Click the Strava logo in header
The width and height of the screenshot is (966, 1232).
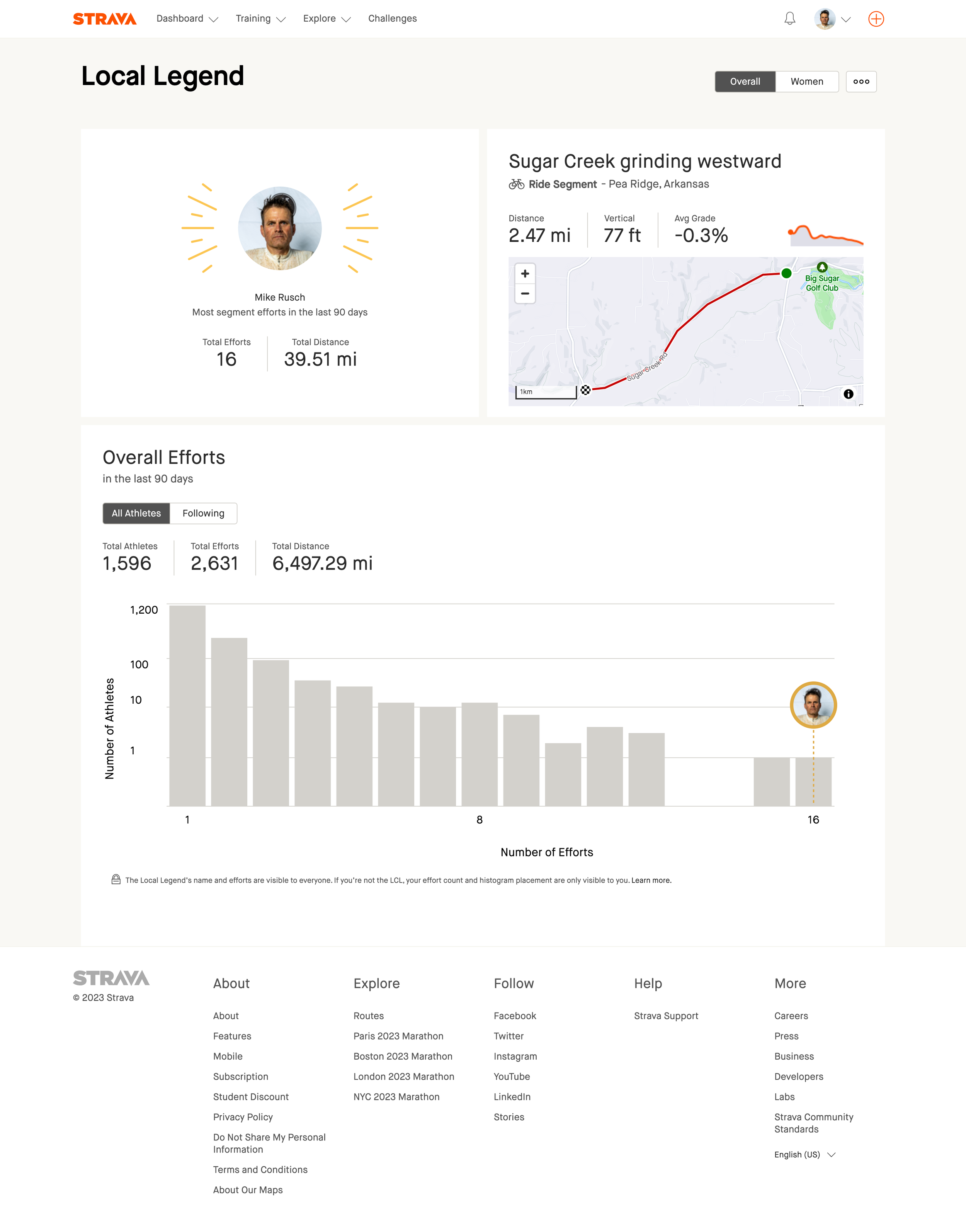105,19
